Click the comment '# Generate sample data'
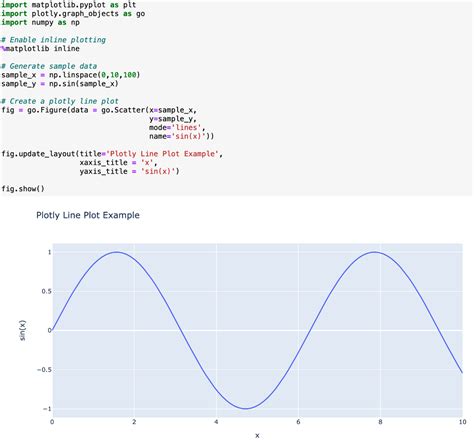Image resolution: width=474 pixels, height=443 pixels. pos(49,66)
